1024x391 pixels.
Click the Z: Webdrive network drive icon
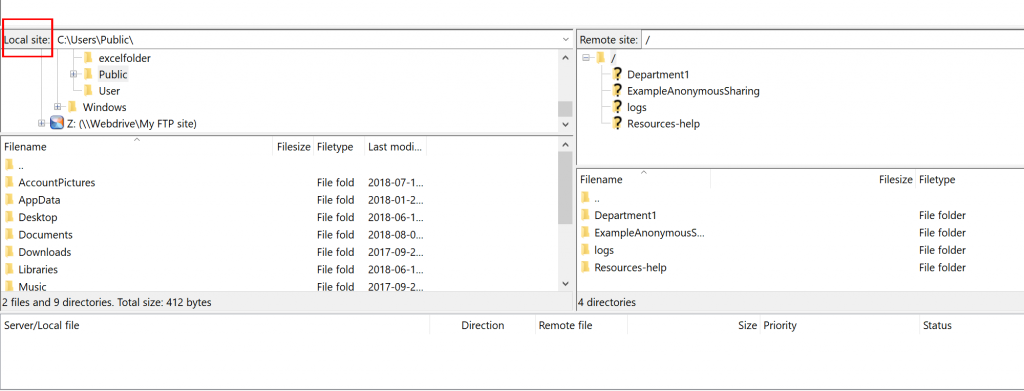[x=57, y=123]
